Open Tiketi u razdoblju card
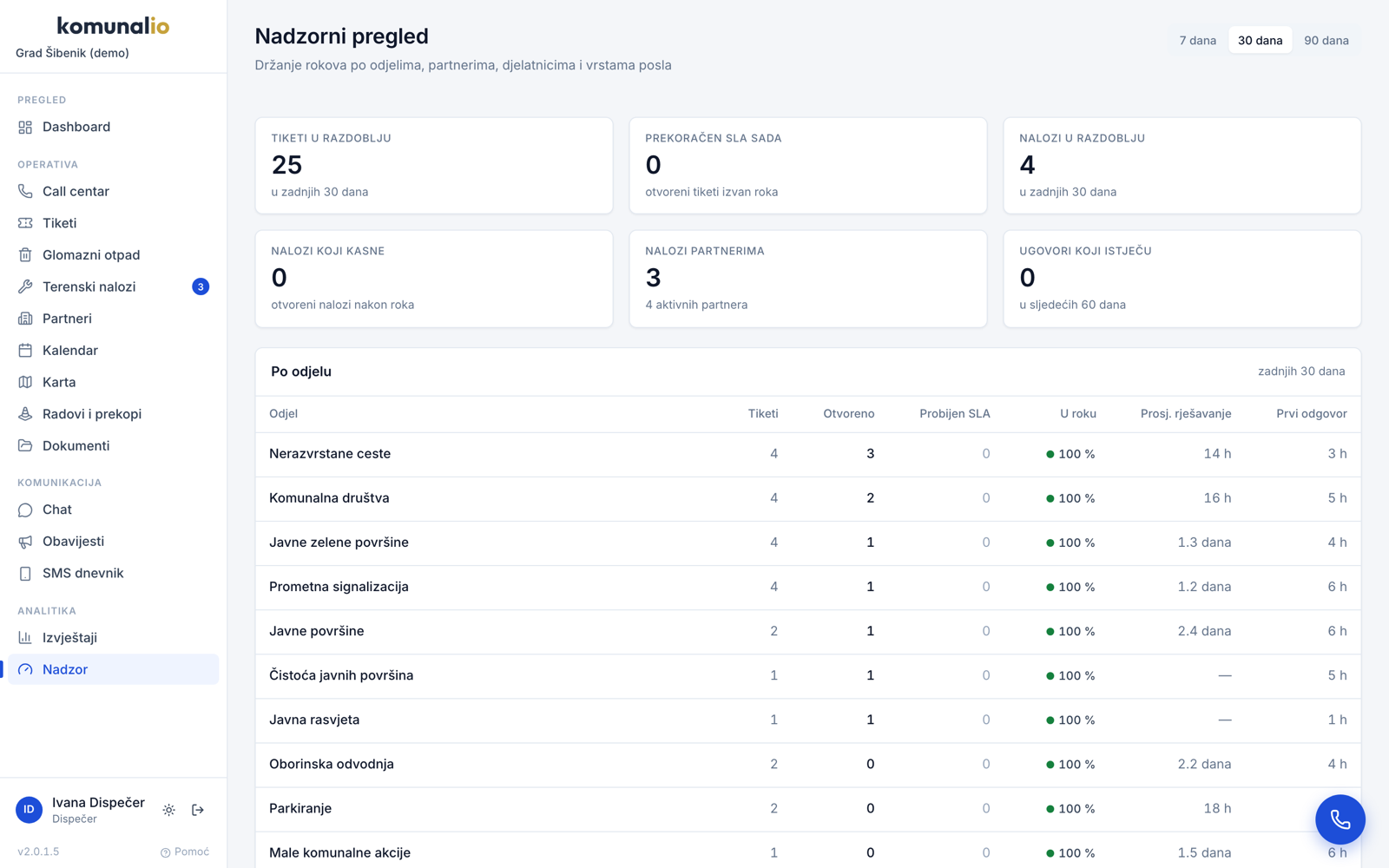This screenshot has width=1389, height=868. [x=434, y=166]
